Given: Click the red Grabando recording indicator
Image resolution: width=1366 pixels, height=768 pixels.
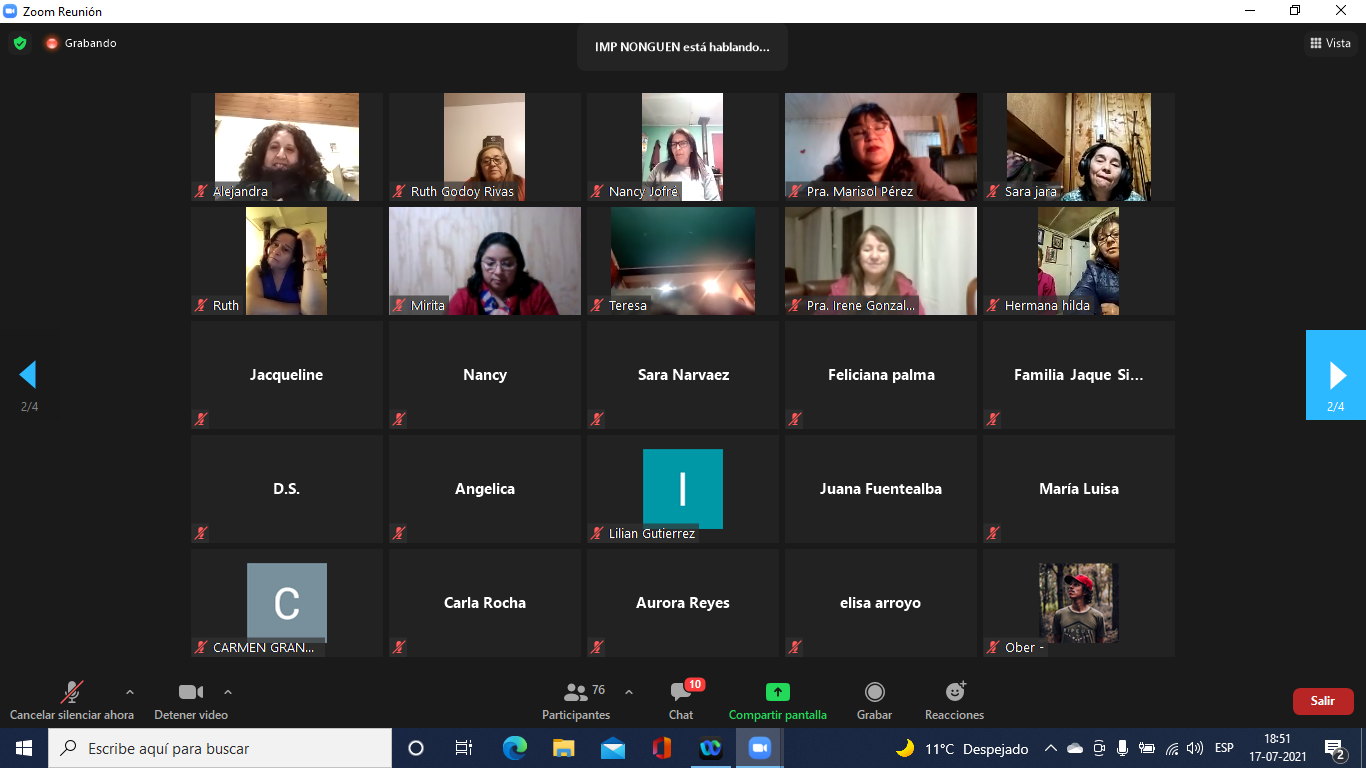Looking at the screenshot, I should click(x=80, y=43).
